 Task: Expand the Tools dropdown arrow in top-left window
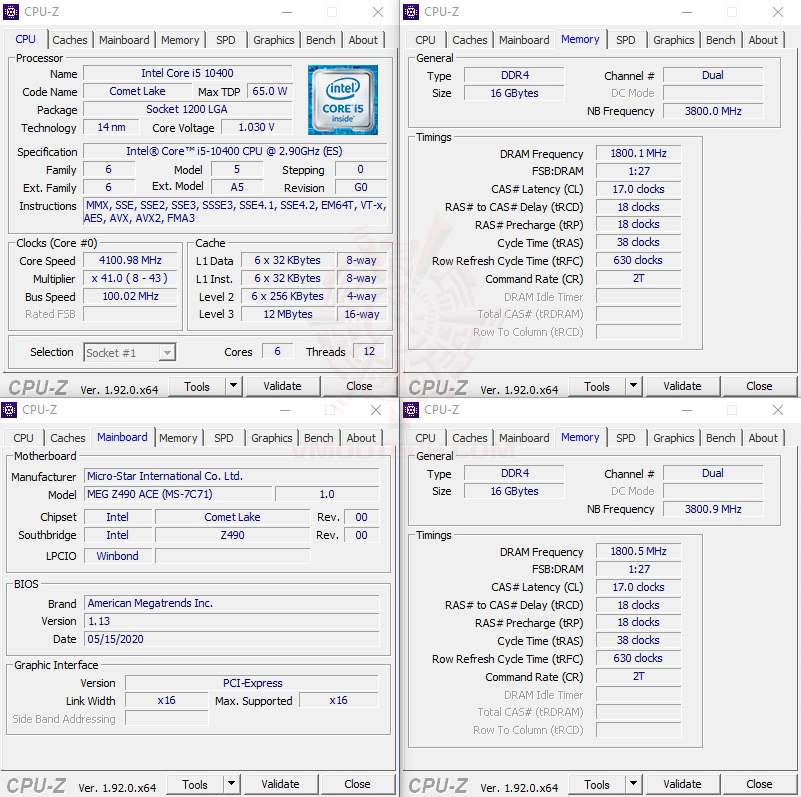[233, 386]
